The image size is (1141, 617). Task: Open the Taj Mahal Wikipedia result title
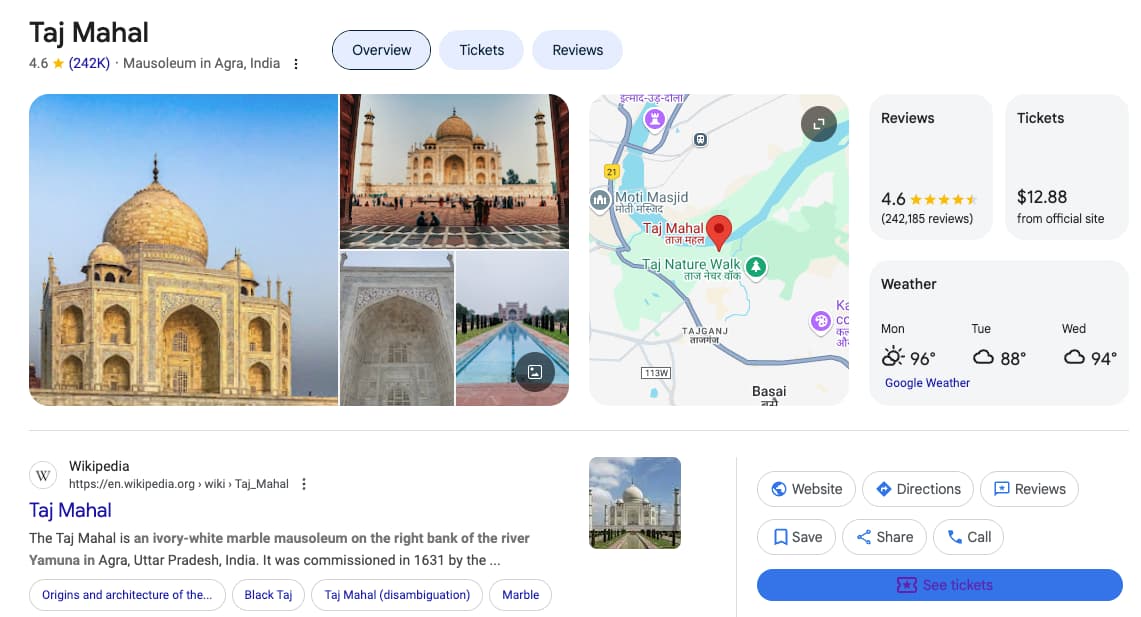70,510
